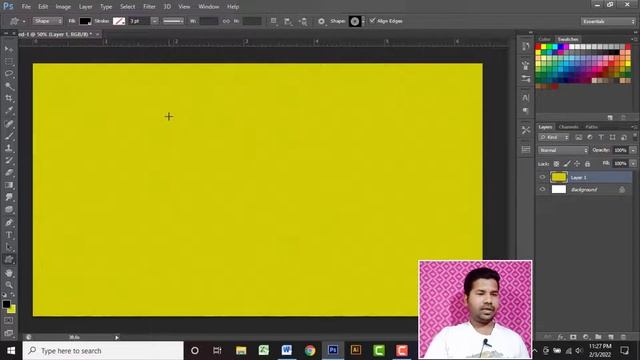Click link width and height icon
This screenshot has width=640, height=360.
226,21
